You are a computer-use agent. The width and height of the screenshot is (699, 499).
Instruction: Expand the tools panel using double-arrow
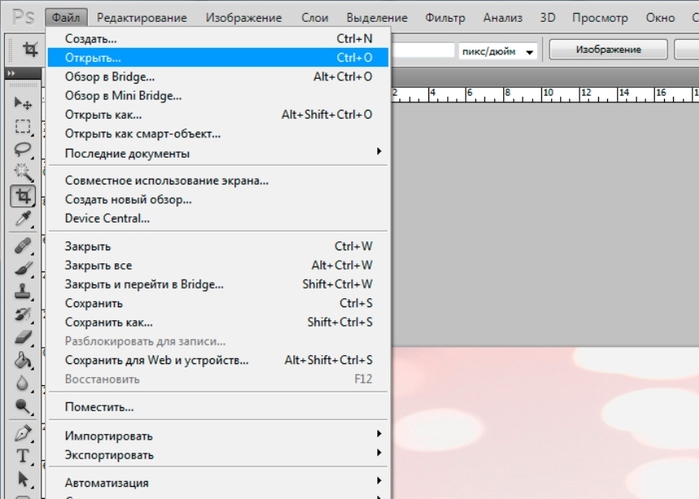pyautogui.click(x=11, y=74)
